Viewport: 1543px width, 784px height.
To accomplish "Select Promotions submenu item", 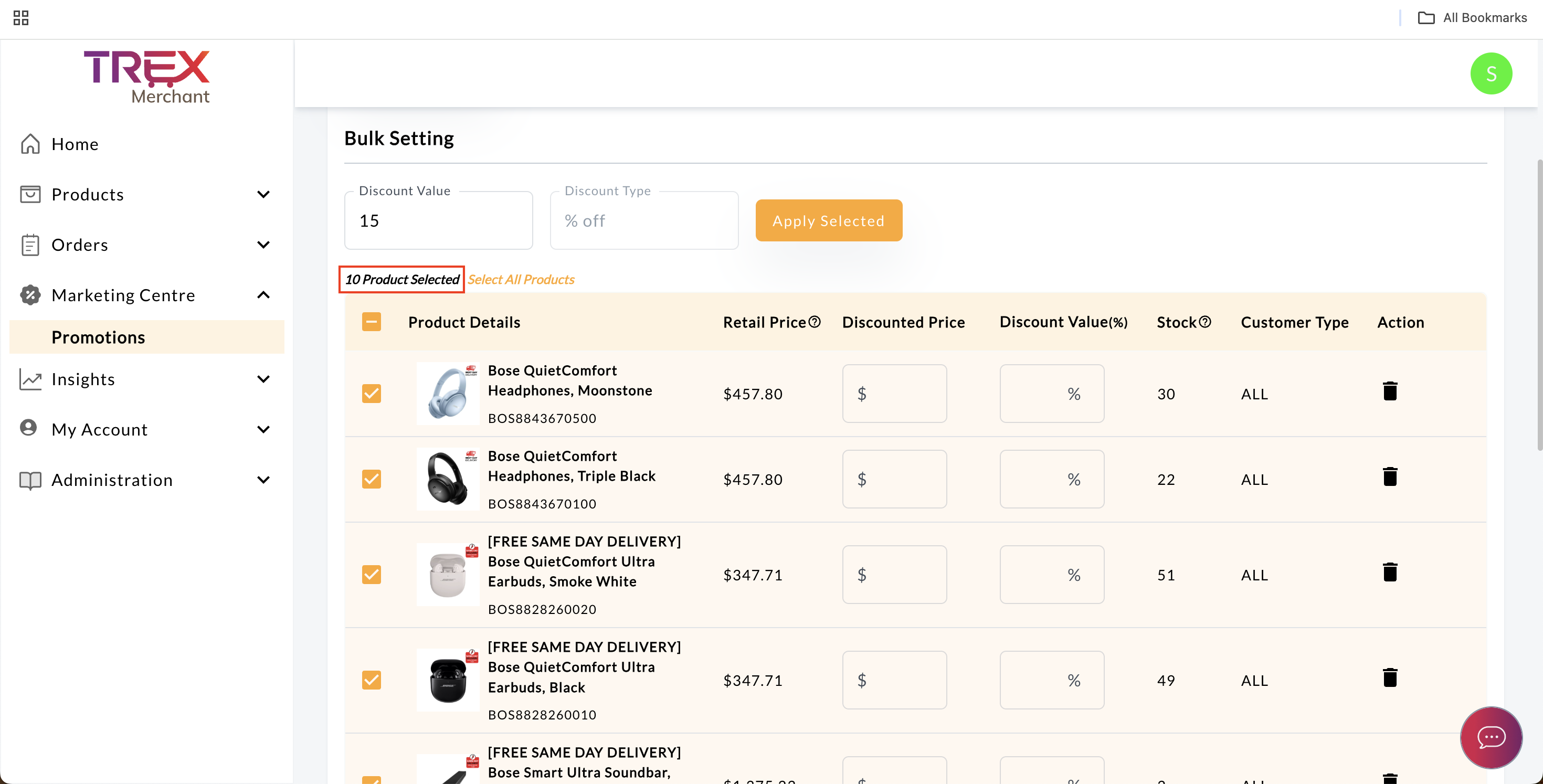I will 147,337.
